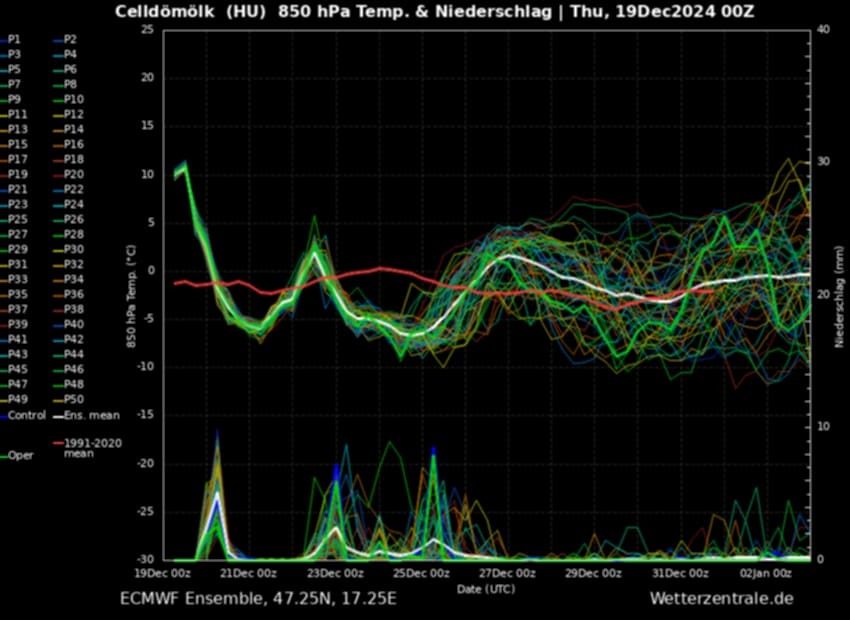
Task: Select the 19Dec 00z date tick
Action: pos(163,573)
